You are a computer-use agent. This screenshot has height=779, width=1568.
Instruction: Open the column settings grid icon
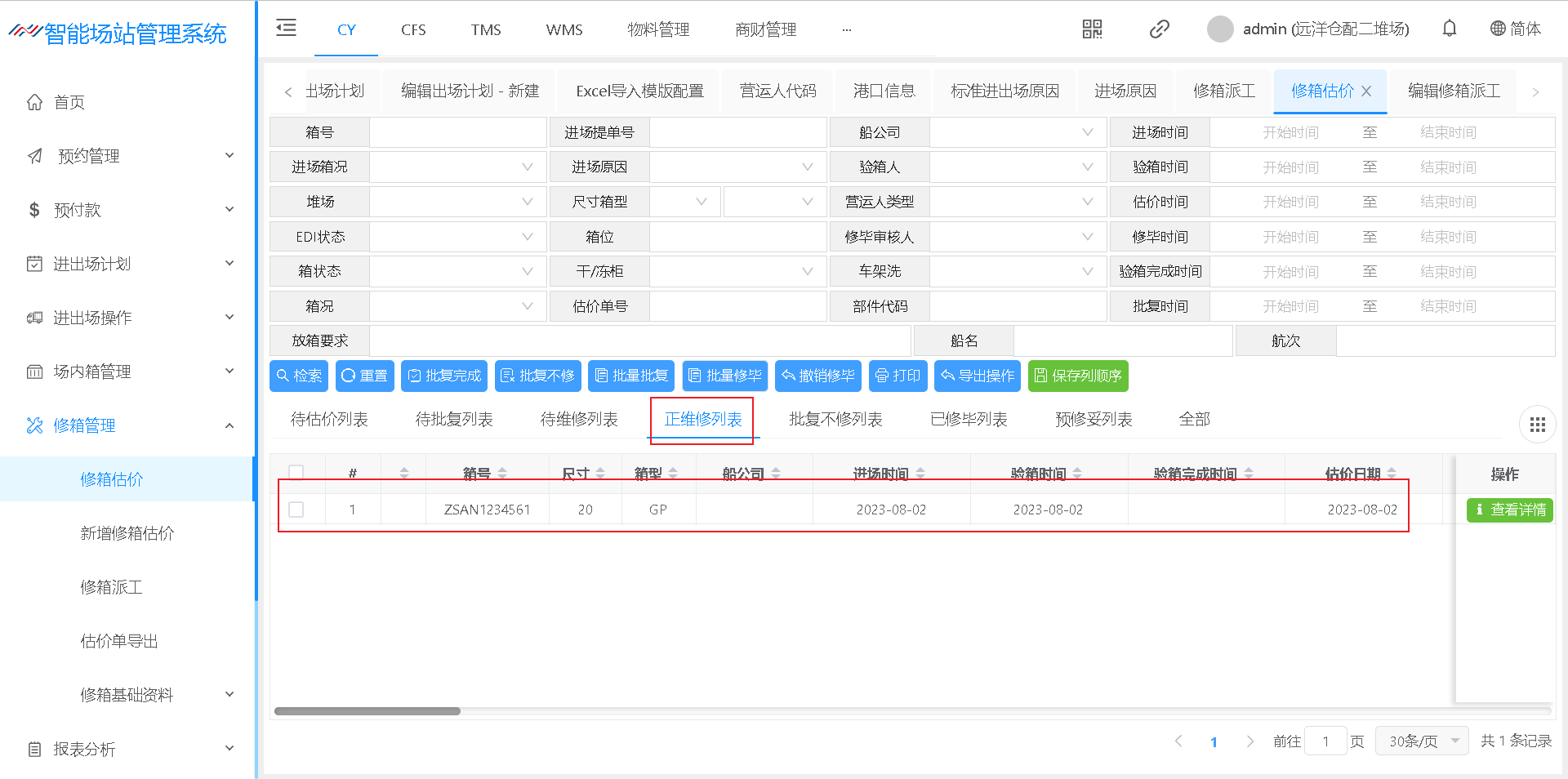pyautogui.click(x=1537, y=425)
